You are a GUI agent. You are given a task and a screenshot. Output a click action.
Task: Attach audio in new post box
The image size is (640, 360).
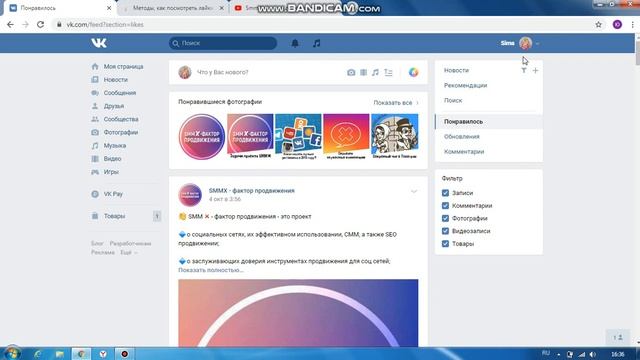[x=375, y=73]
